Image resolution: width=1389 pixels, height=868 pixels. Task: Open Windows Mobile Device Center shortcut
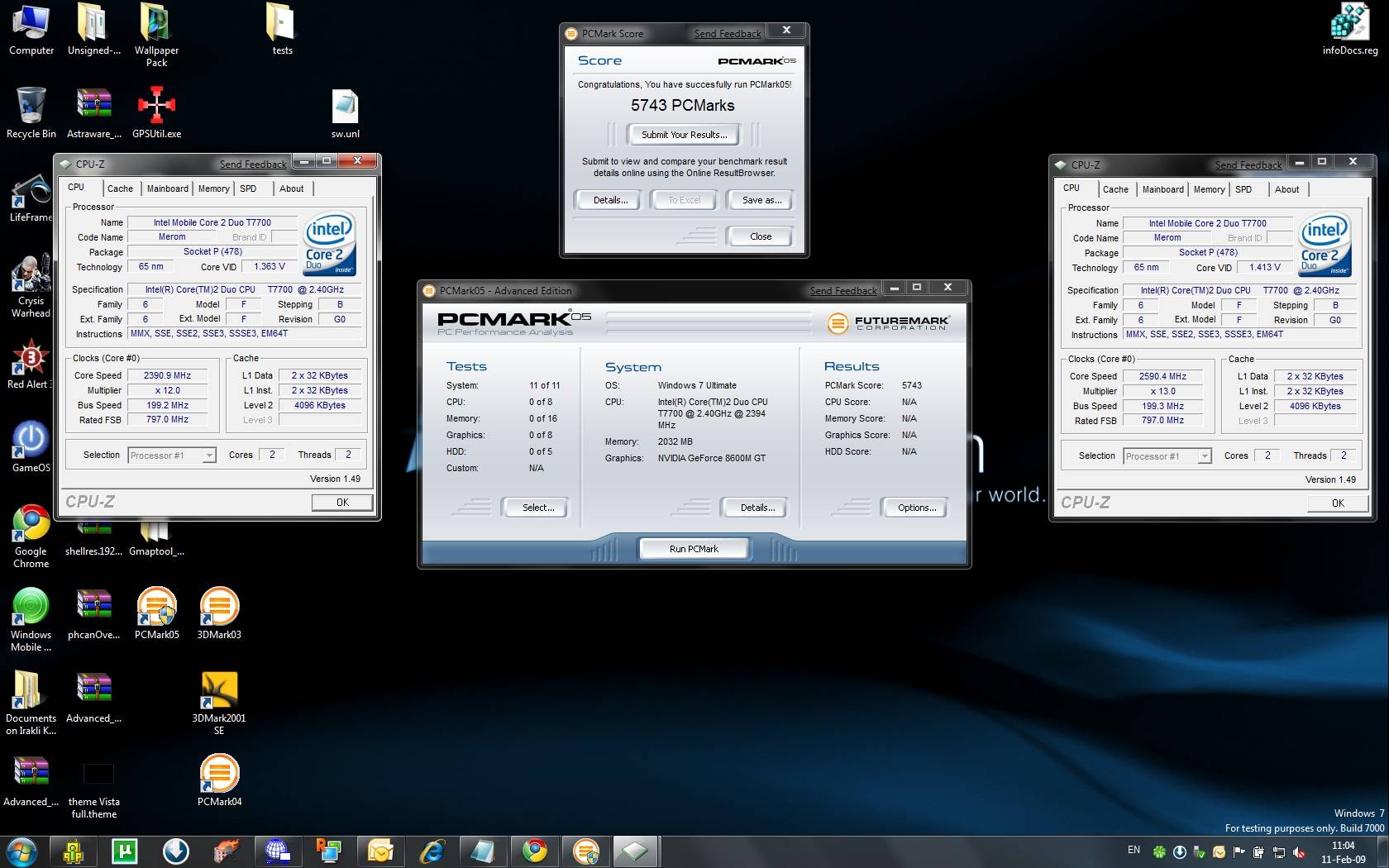pyautogui.click(x=31, y=619)
